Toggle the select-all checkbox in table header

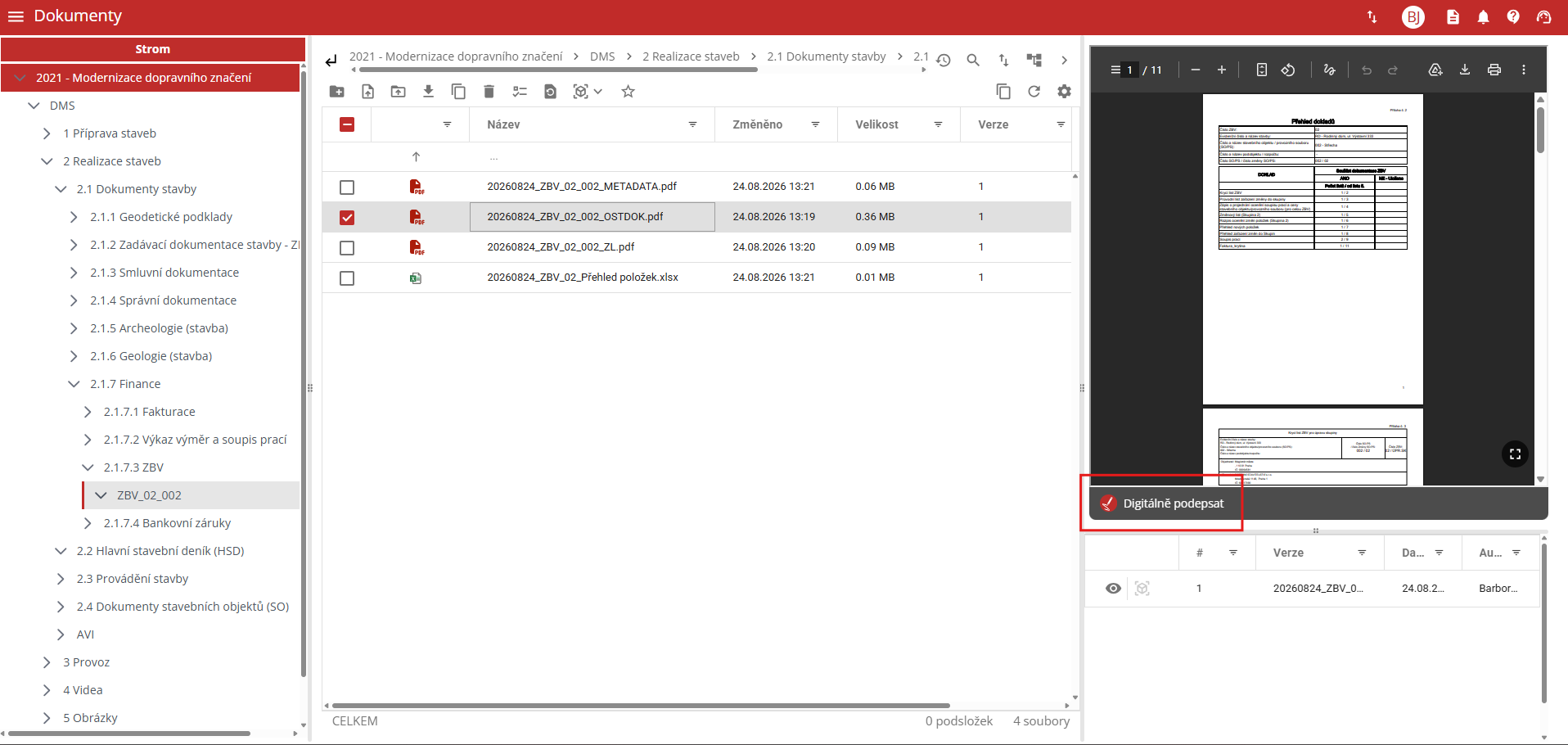tap(347, 124)
